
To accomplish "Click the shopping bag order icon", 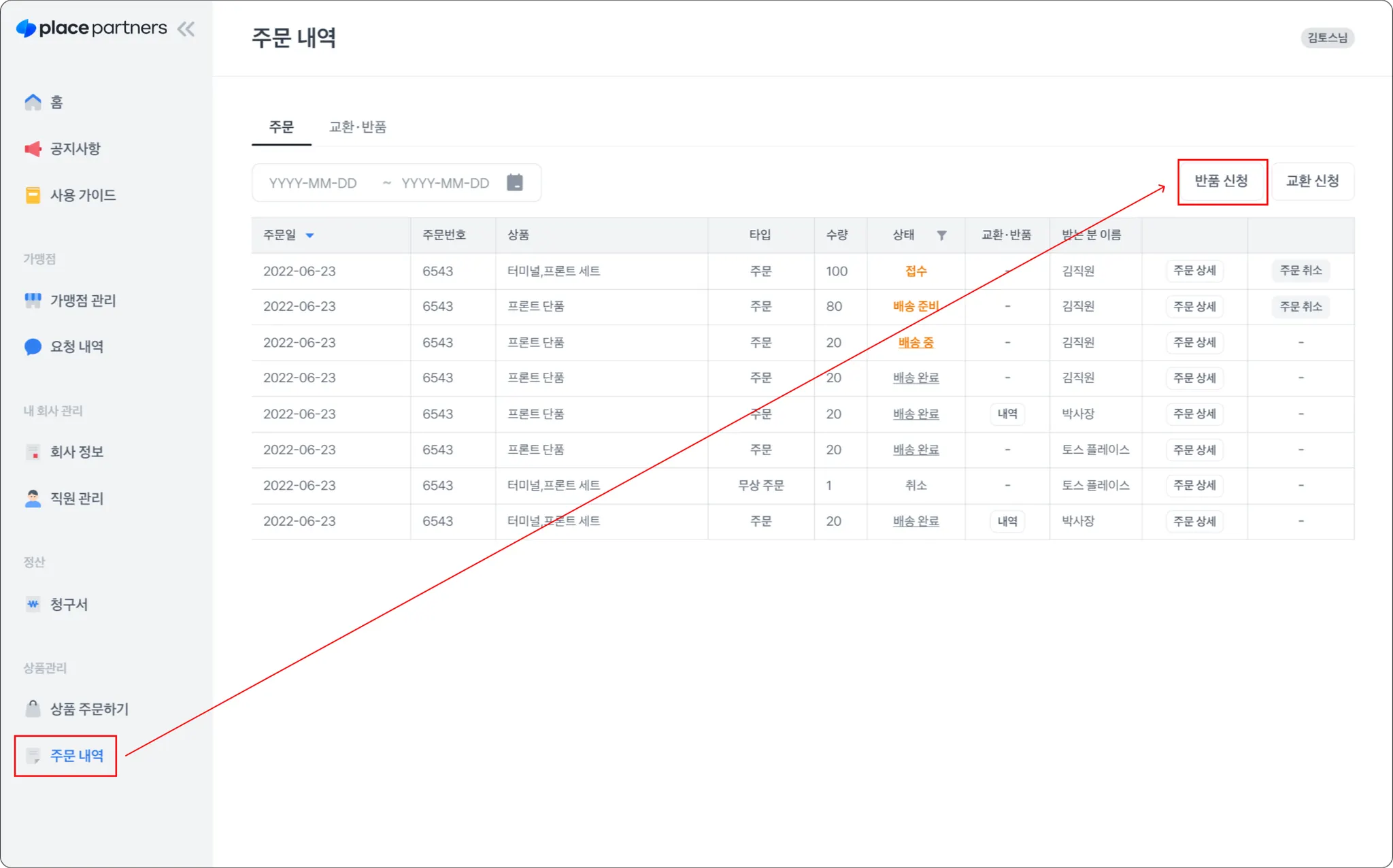I will (33, 709).
